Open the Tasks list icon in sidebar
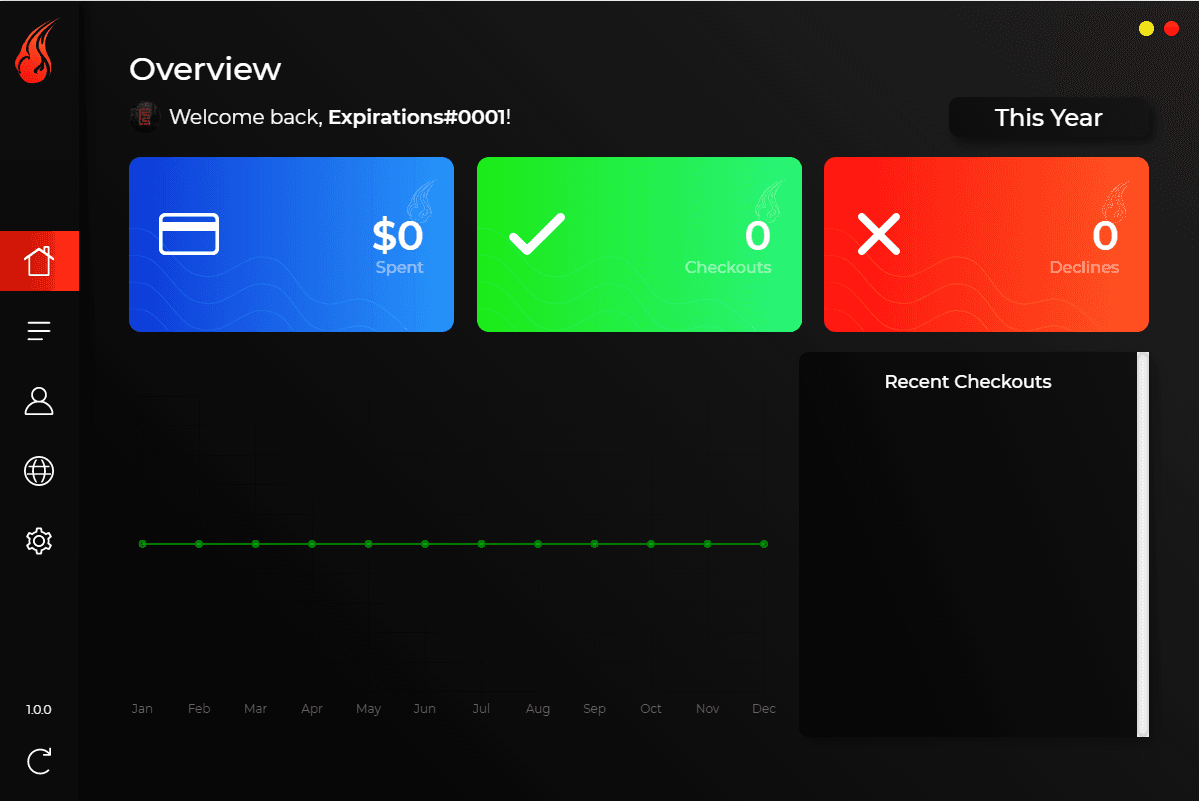This screenshot has width=1199, height=801. click(x=39, y=331)
